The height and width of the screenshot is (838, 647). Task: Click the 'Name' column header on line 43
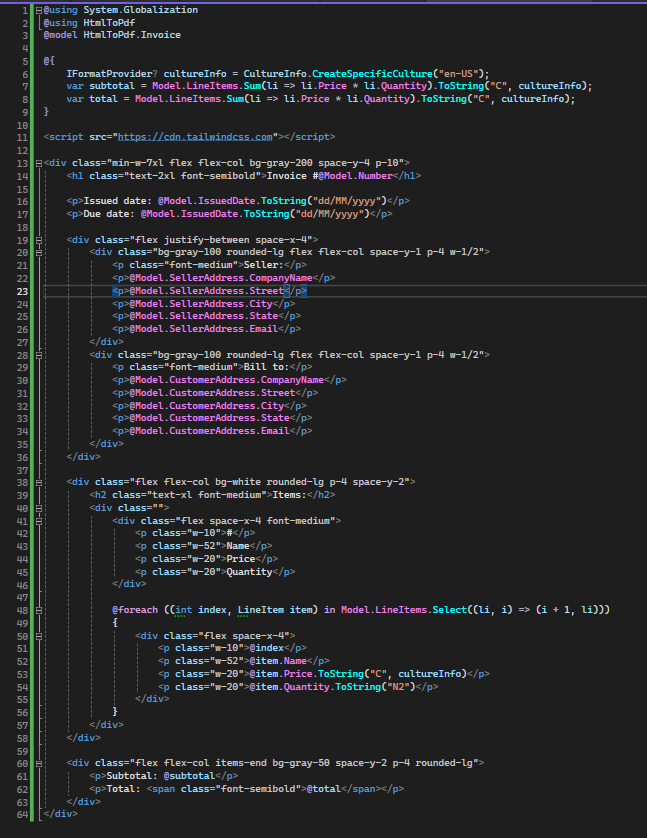tap(238, 546)
